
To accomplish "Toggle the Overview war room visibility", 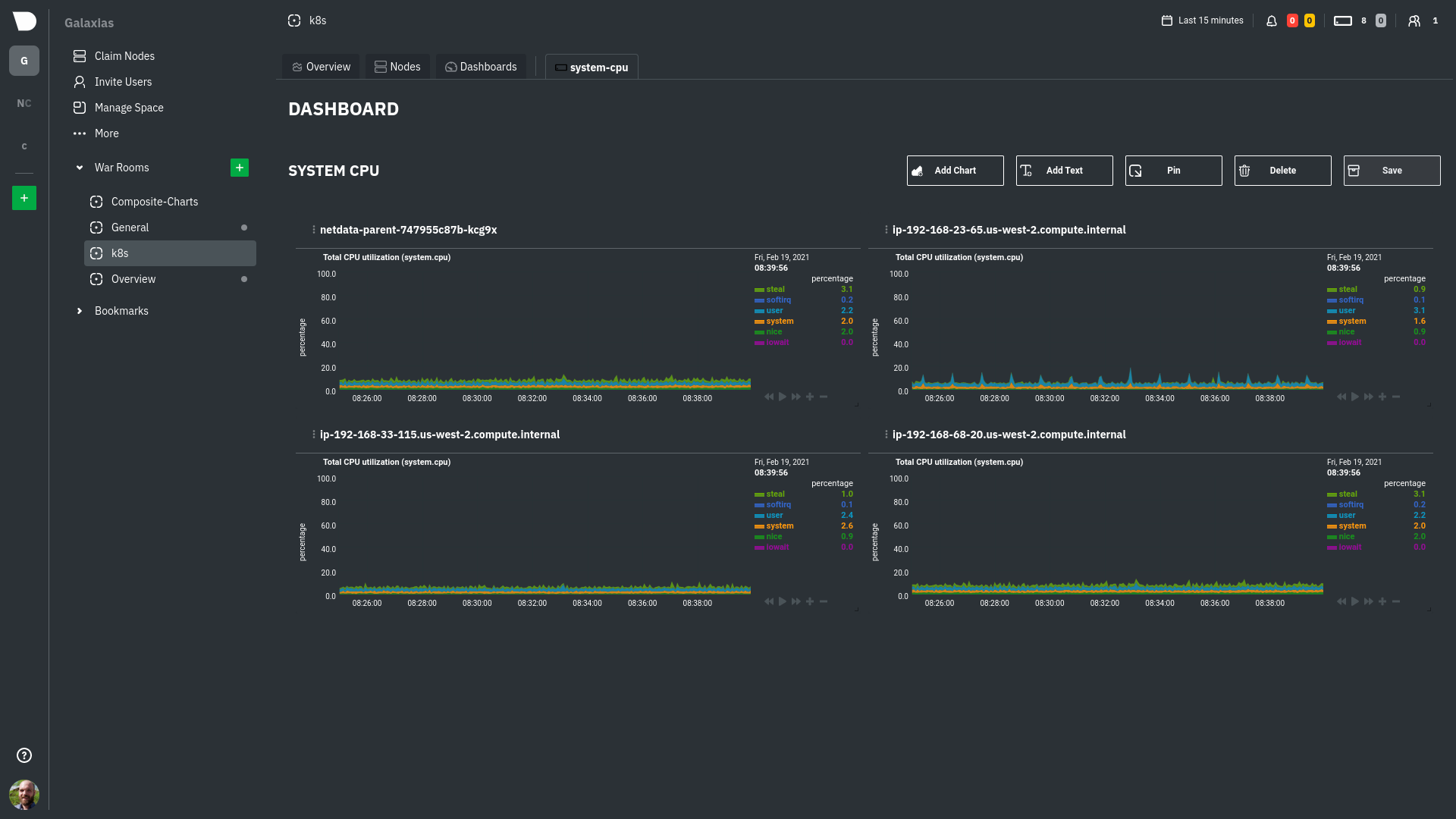I will tap(244, 279).
